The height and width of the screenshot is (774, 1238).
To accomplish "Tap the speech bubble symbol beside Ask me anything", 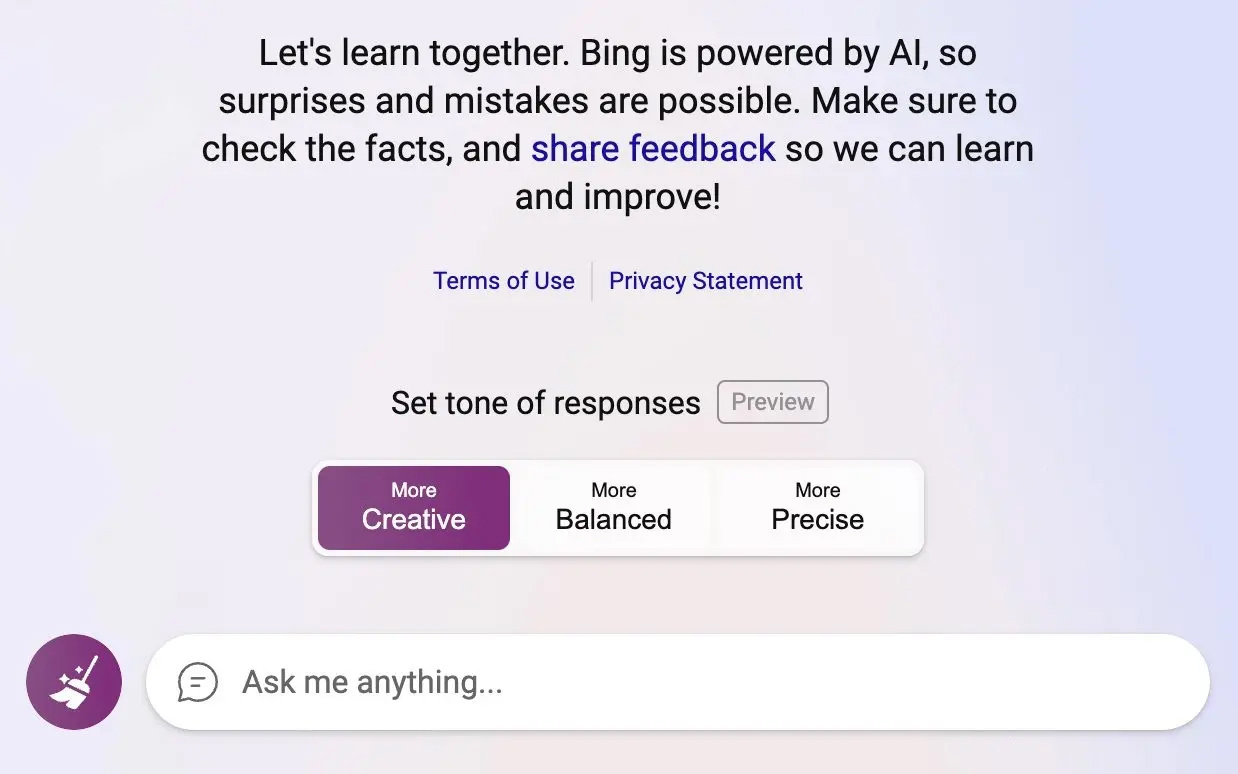I will click(197, 682).
